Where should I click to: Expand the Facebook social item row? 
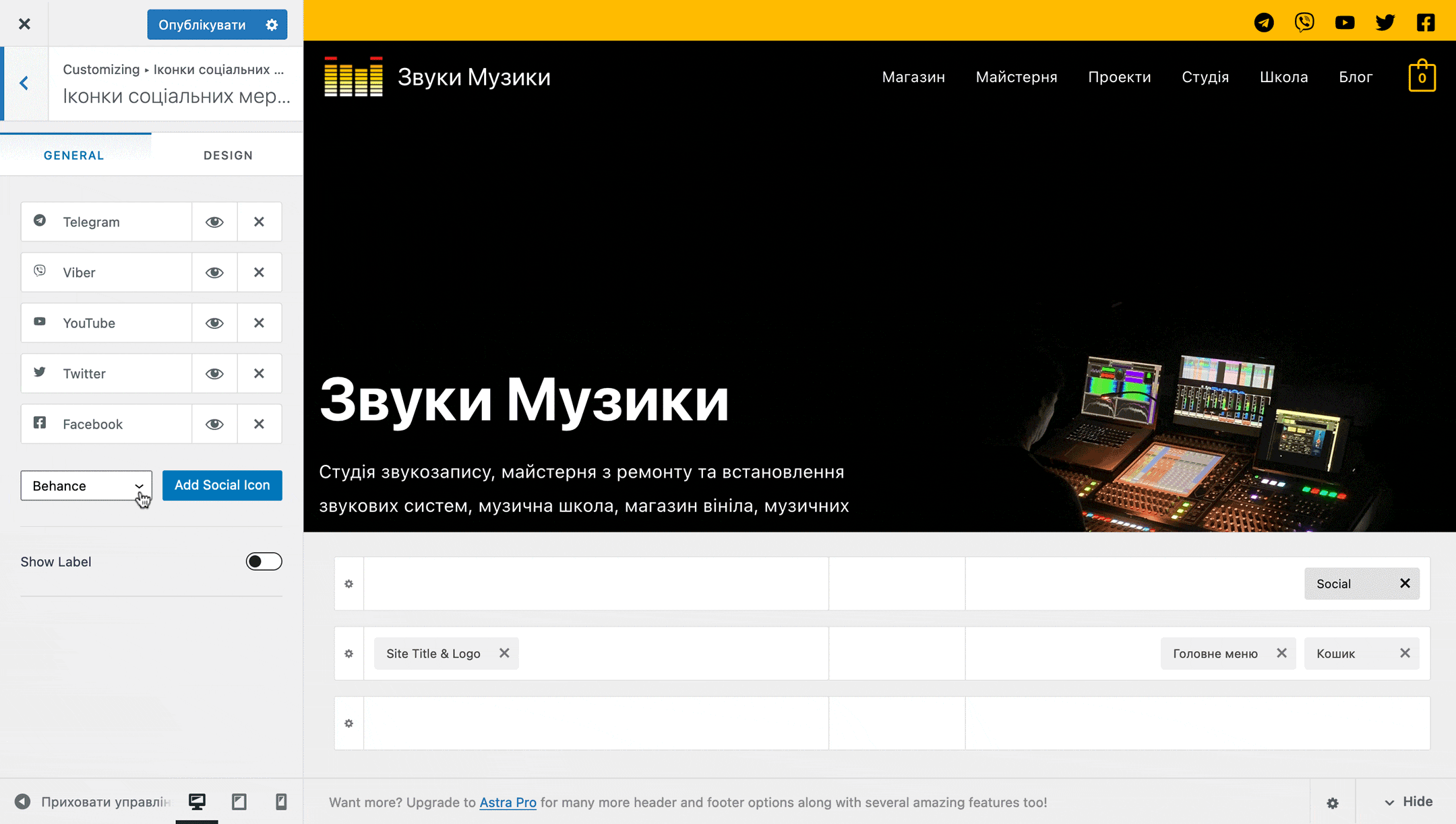tap(107, 424)
